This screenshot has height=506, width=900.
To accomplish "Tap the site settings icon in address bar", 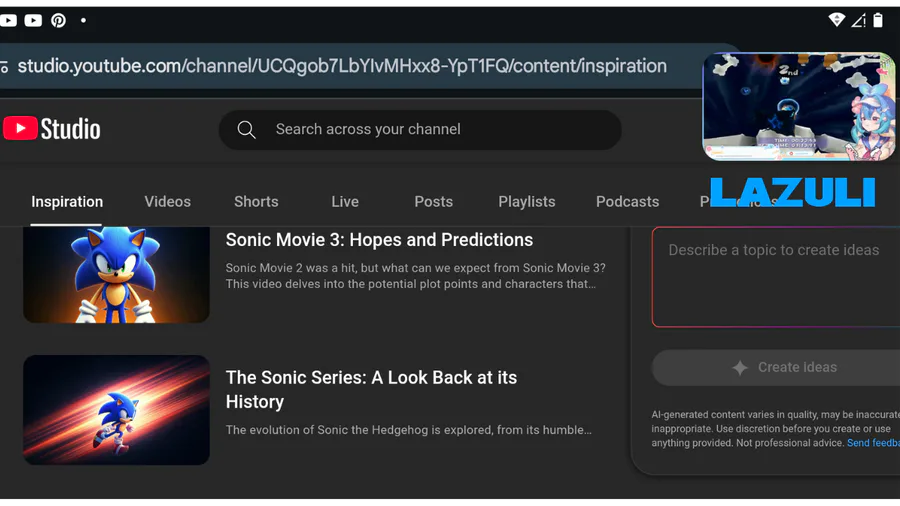I will [5, 67].
